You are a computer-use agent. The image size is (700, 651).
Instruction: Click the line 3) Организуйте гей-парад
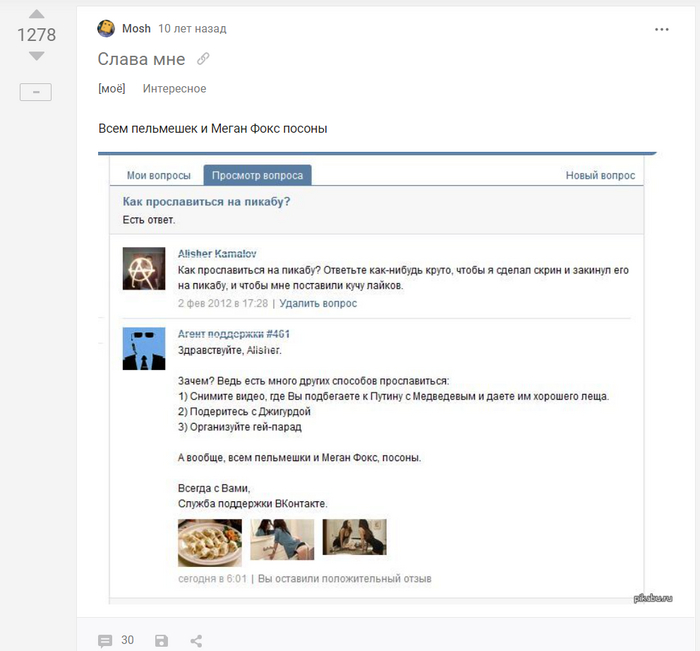click(x=240, y=427)
